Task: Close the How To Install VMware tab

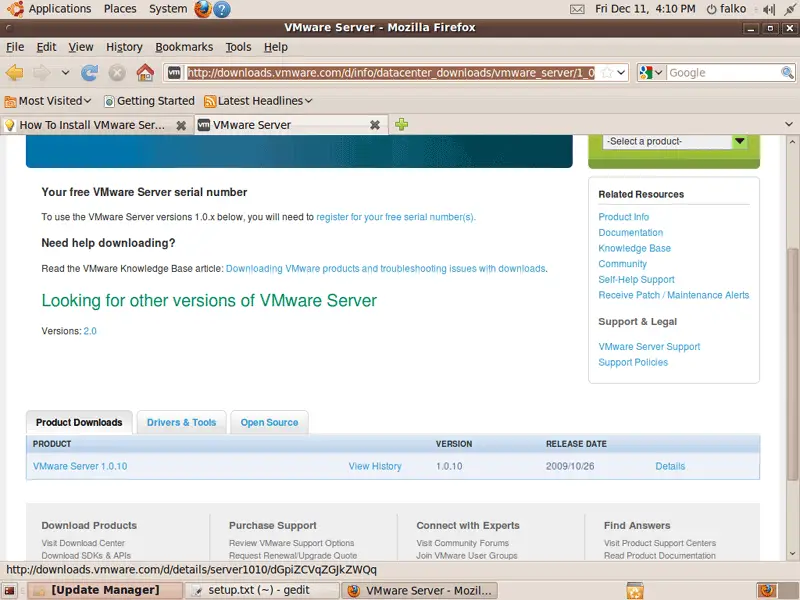Action: pyautogui.click(x=181, y=125)
